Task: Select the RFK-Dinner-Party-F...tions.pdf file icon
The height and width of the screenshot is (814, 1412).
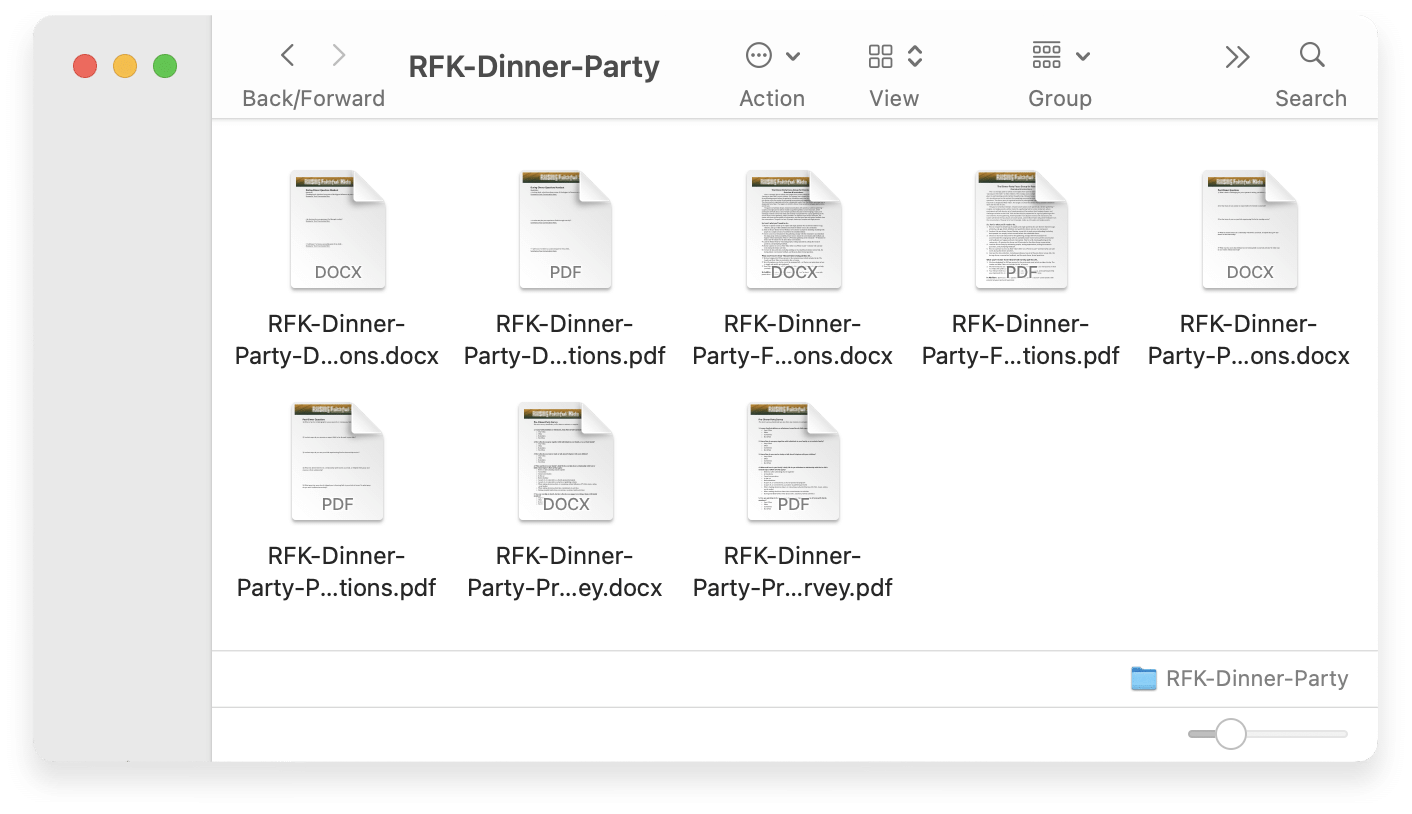Action: click(1022, 230)
